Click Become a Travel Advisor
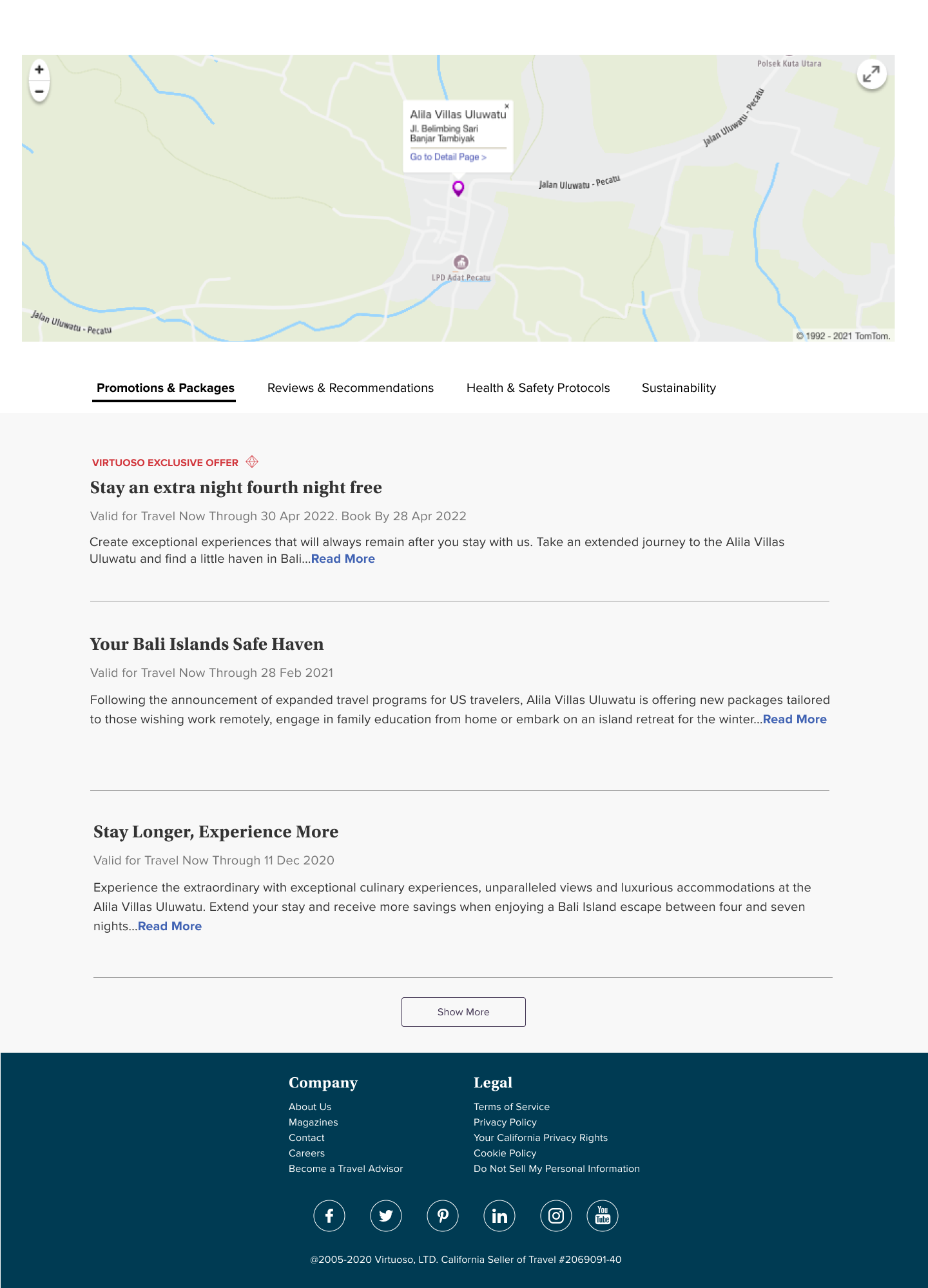The image size is (928, 1288). [346, 1169]
